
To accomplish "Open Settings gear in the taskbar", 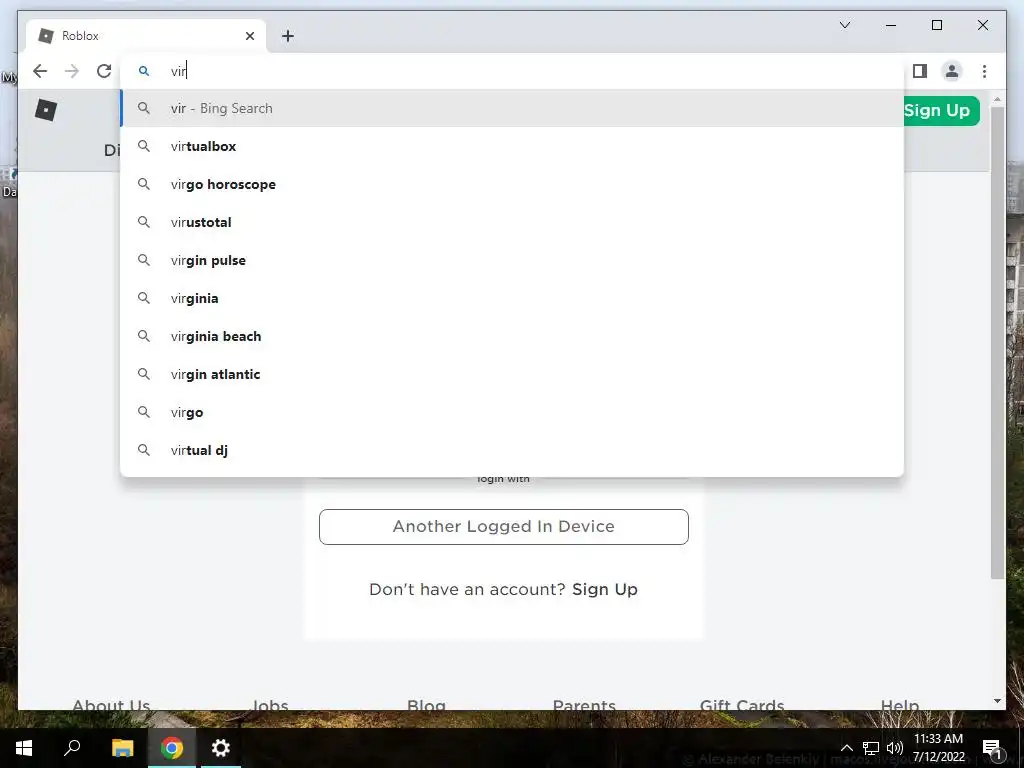I will click(221, 748).
